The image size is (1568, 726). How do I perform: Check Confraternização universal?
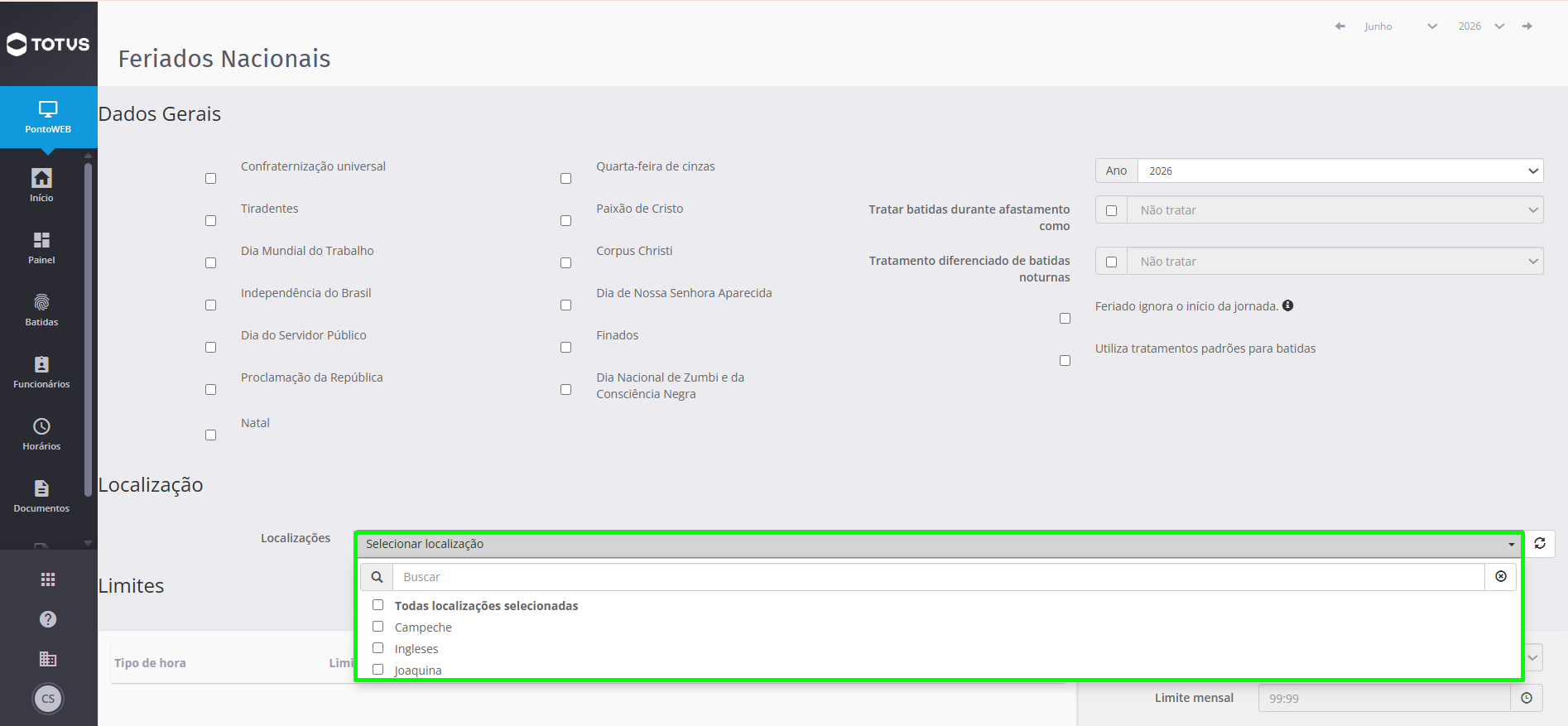click(x=210, y=178)
